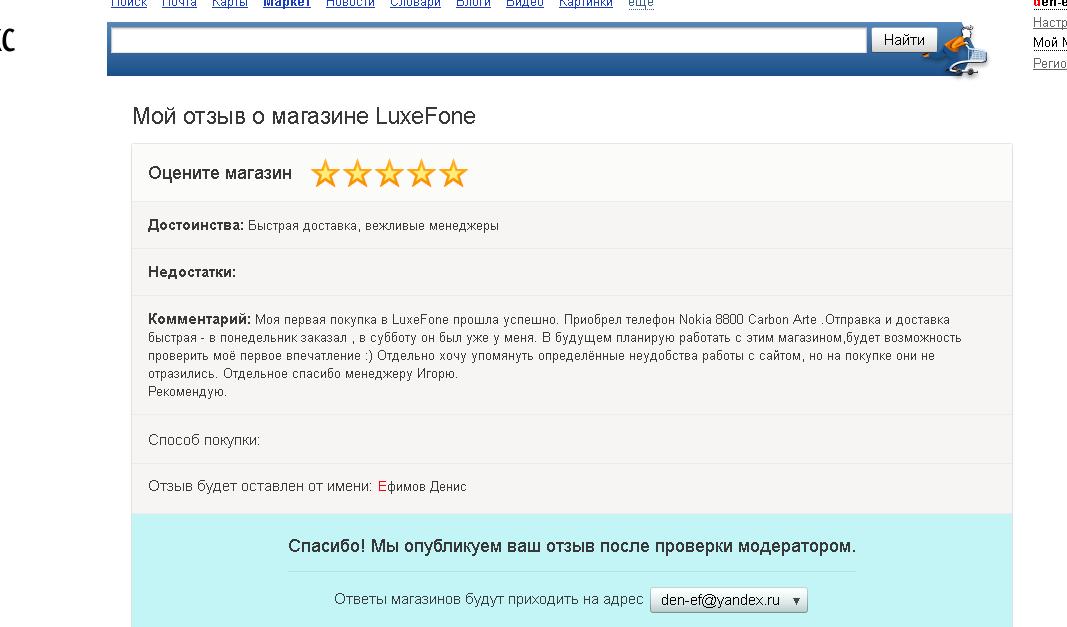The image size is (1067, 627).
Task: Expand the ещё services link
Action: [640, 3]
